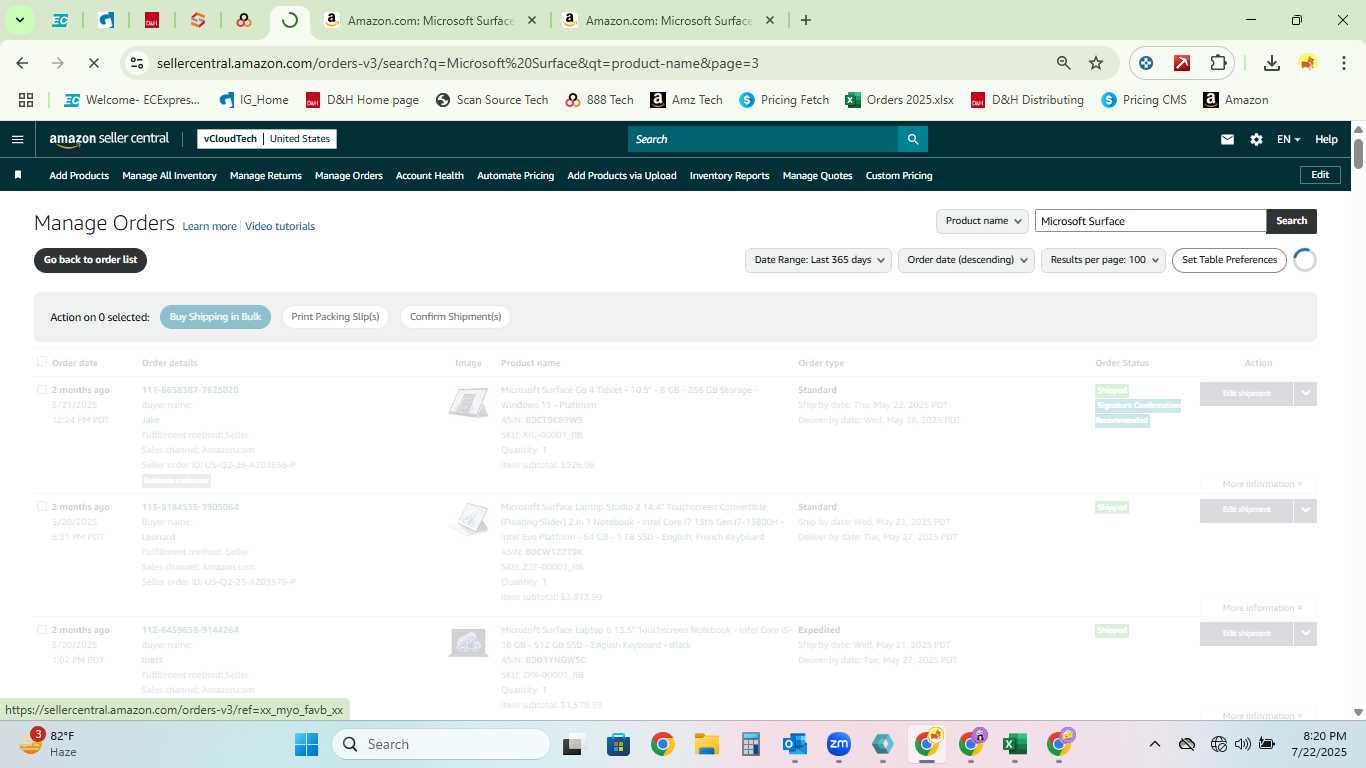Viewport: 1366px width, 768px height.
Task: Open Video tutorials link
Action: [280, 226]
